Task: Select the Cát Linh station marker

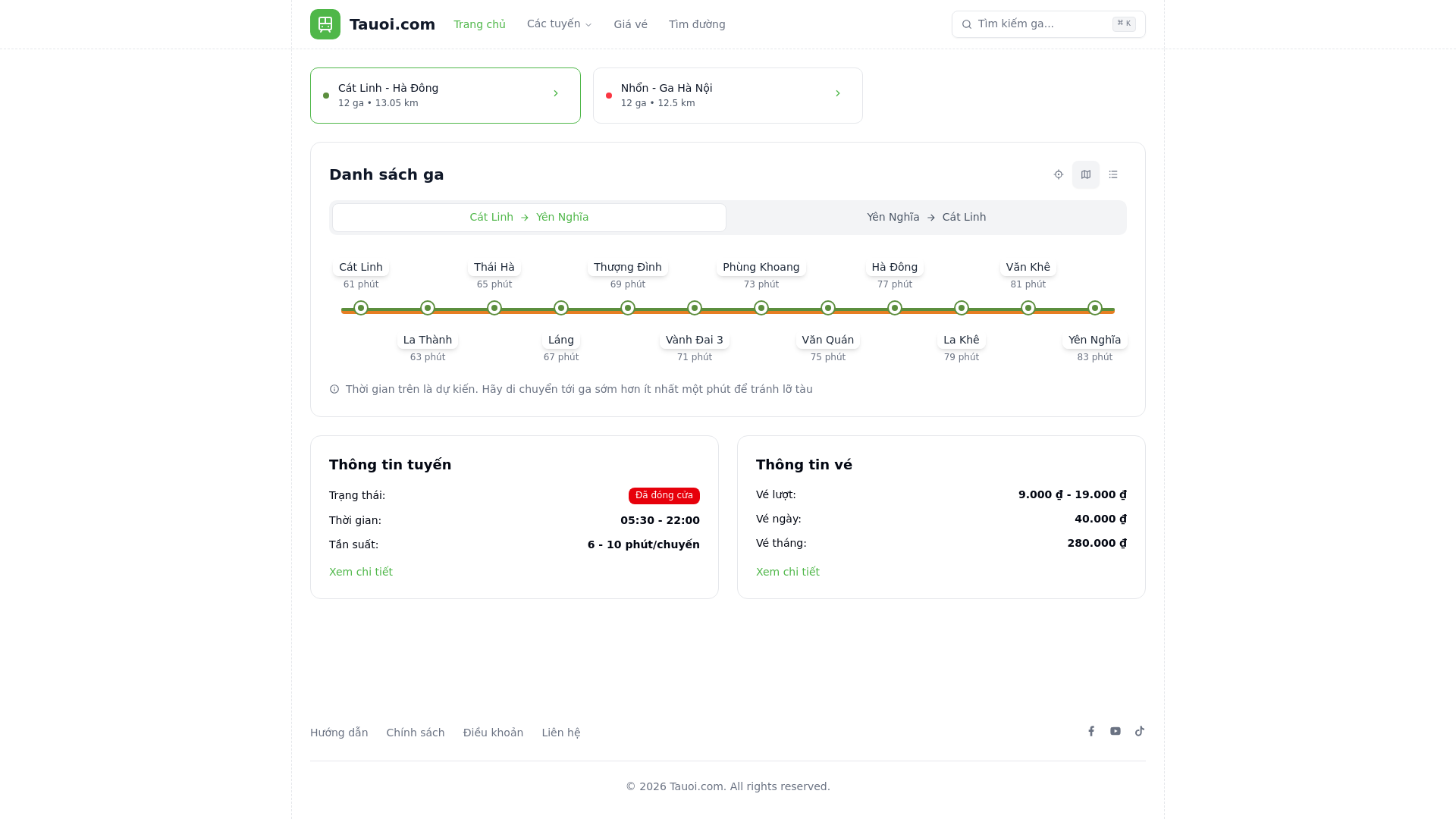Action: pyautogui.click(x=361, y=308)
